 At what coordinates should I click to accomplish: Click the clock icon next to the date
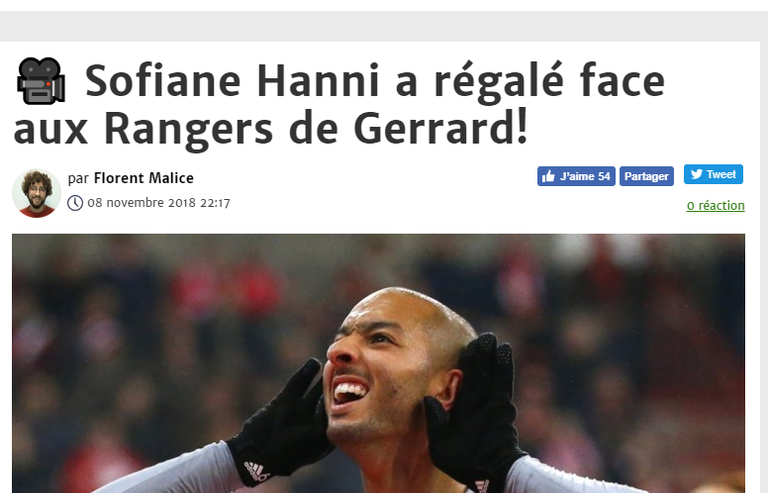(x=75, y=203)
